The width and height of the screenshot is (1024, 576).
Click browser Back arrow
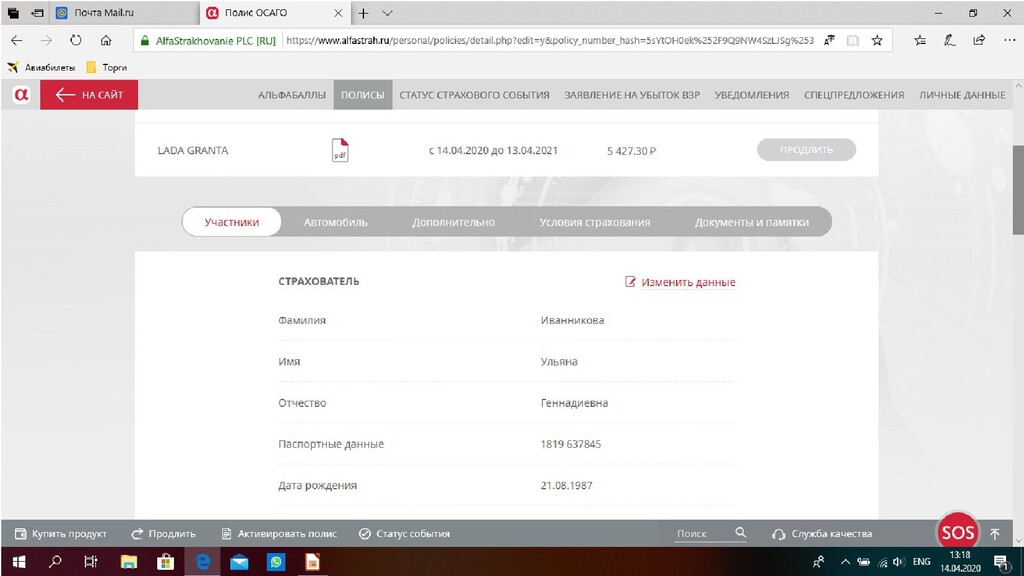click(x=17, y=40)
